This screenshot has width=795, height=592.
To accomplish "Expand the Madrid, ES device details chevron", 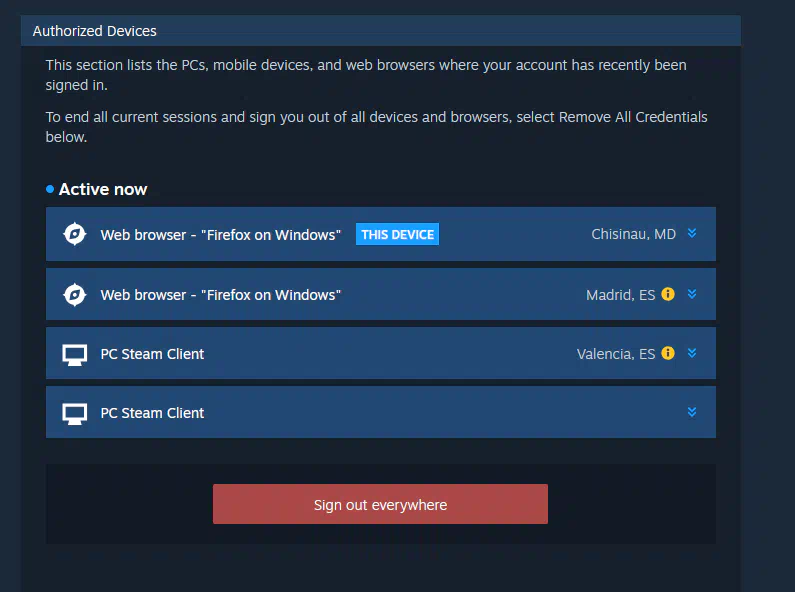I will coord(692,294).
